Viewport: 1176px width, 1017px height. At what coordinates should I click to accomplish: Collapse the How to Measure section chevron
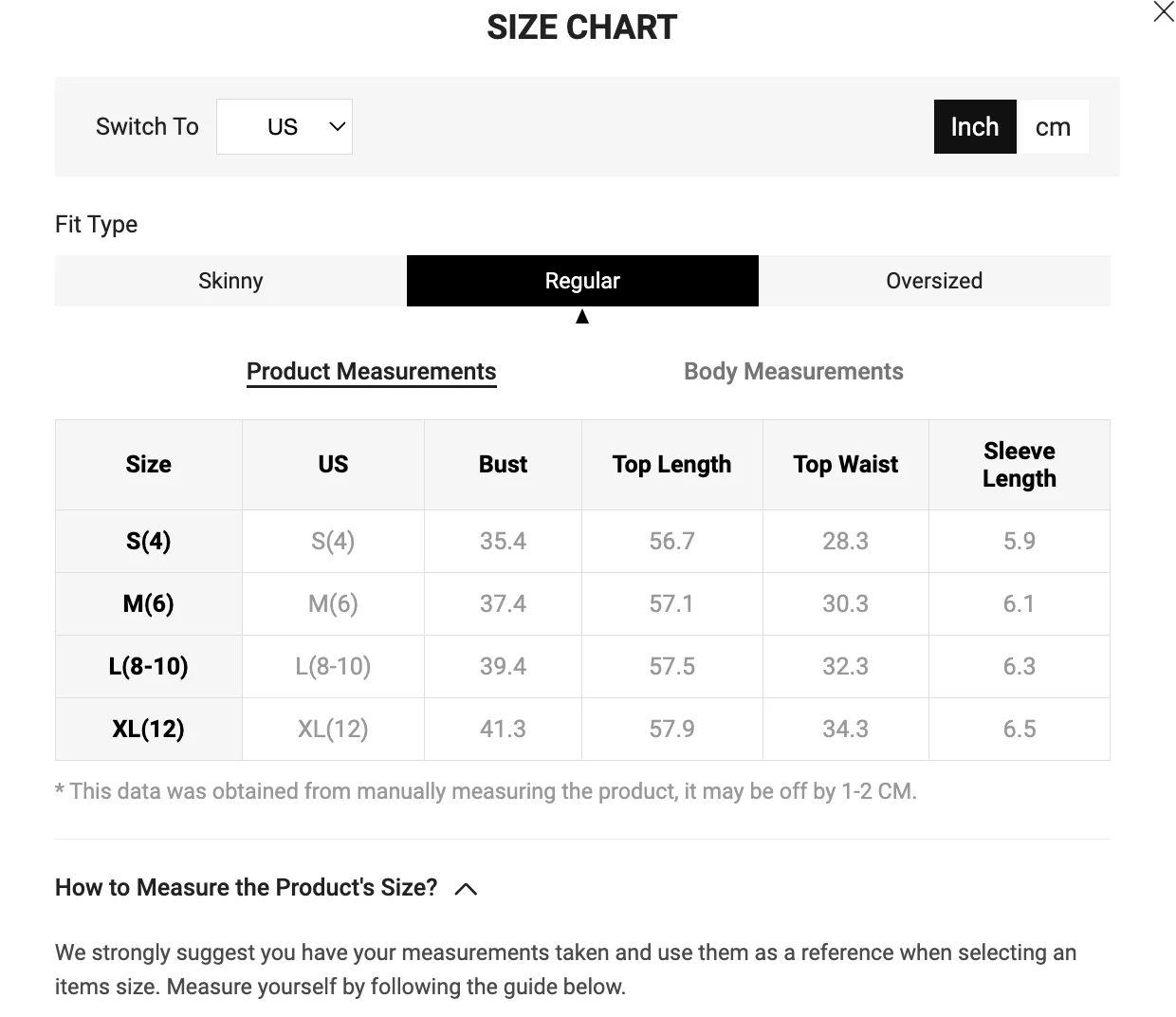(466, 889)
